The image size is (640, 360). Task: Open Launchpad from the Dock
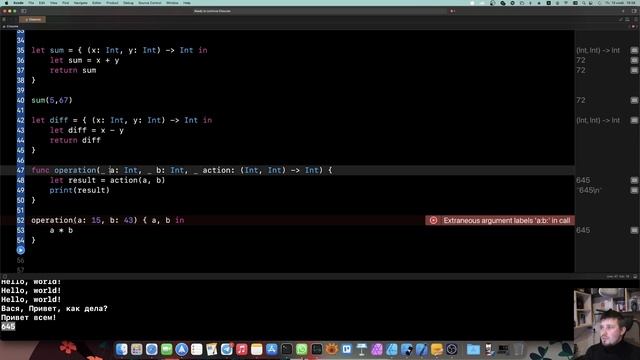pos(136,349)
